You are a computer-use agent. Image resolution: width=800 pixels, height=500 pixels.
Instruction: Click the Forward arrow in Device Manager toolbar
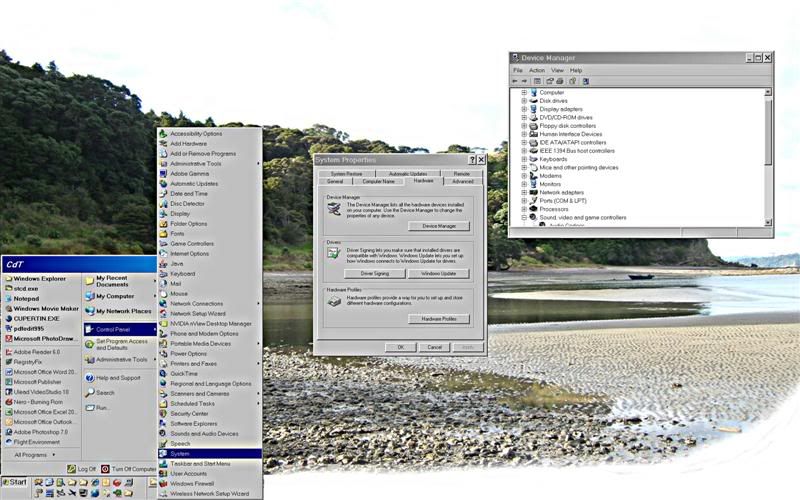524,81
